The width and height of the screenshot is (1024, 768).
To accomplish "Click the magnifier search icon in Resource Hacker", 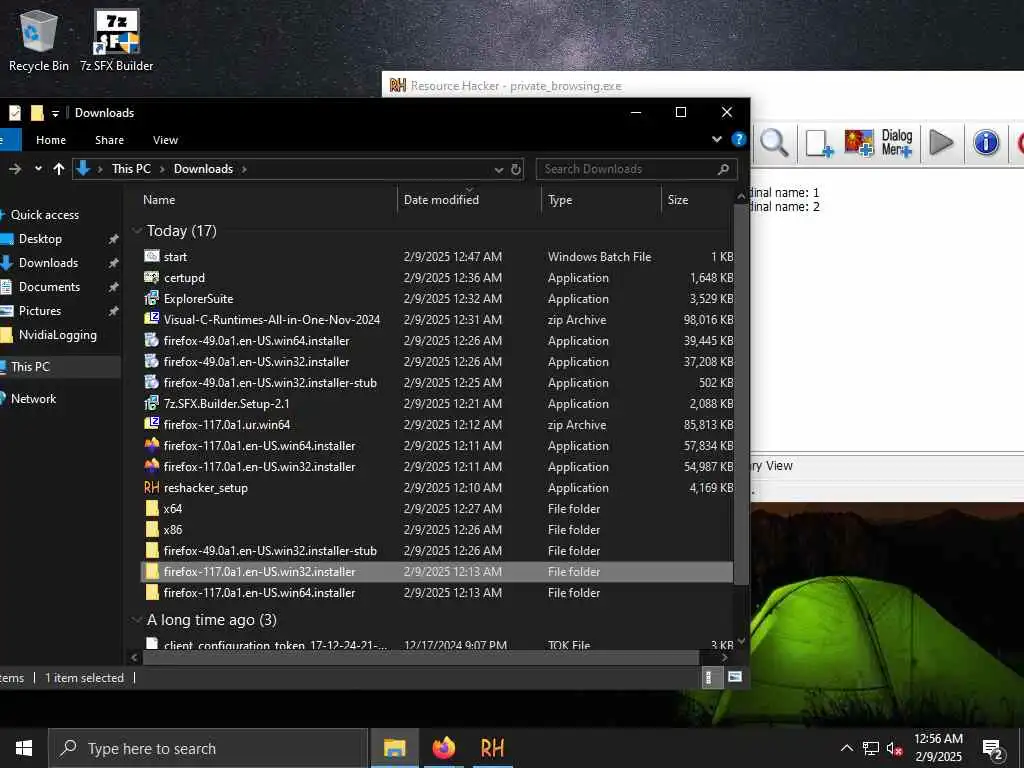I will 774,142.
